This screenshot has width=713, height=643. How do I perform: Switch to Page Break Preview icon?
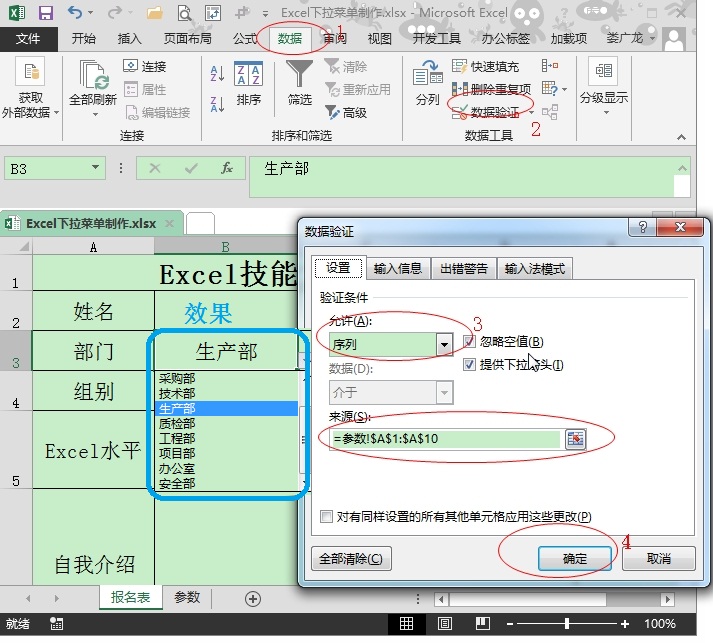[x=482, y=623]
